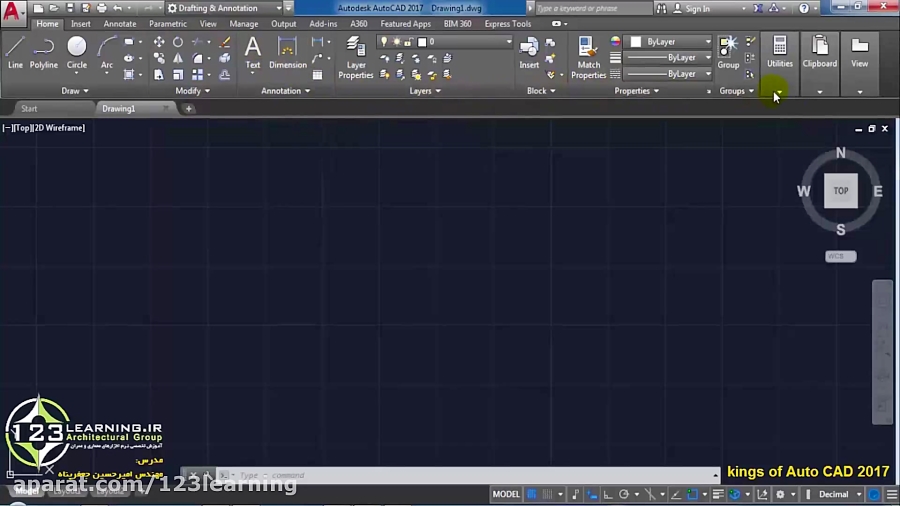900x506 pixels.
Task: Click the Plot printer icon in quick access
Action: (x=102, y=8)
